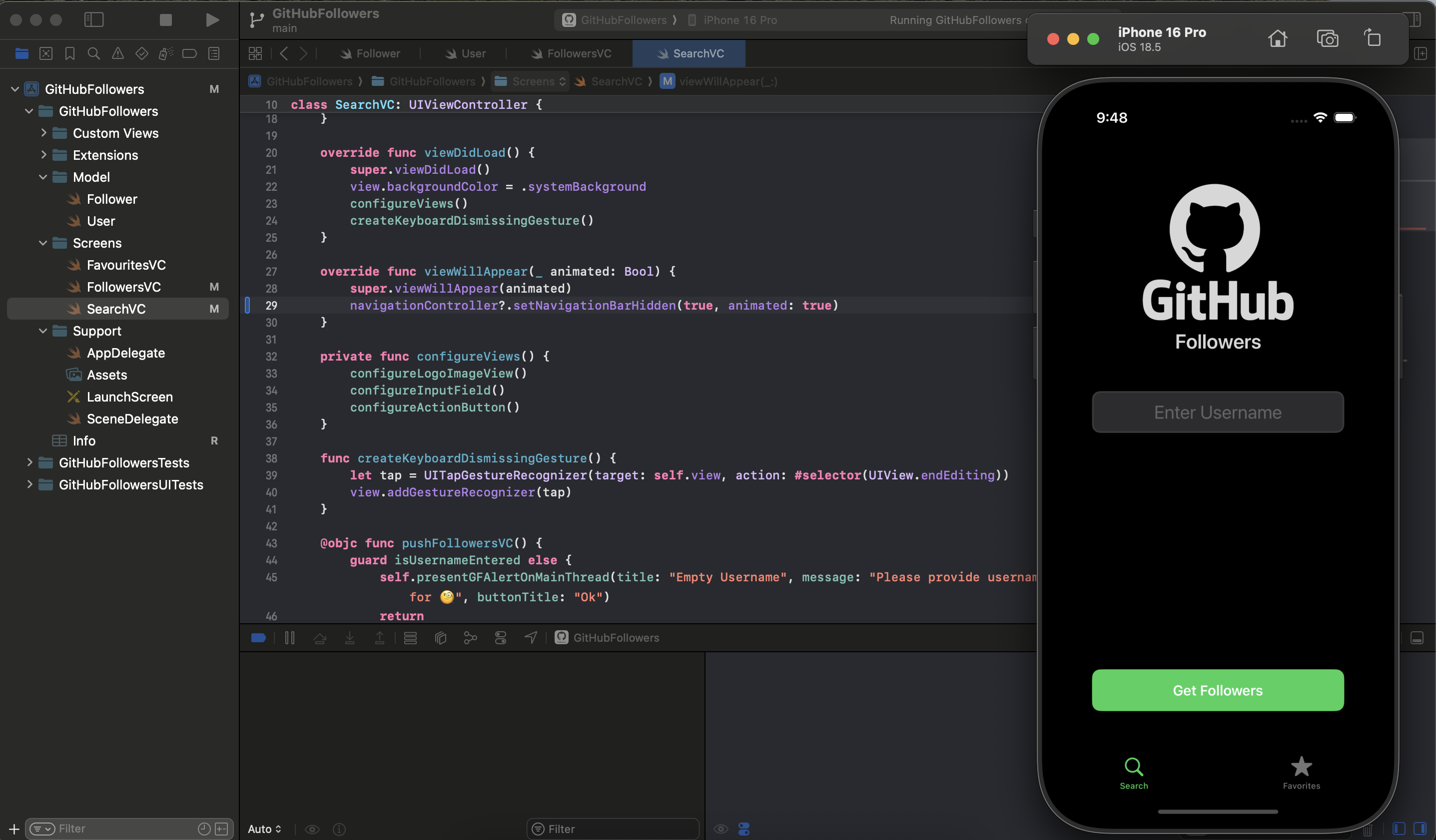Click the Run play button
The width and height of the screenshot is (1436, 840).
click(x=212, y=20)
